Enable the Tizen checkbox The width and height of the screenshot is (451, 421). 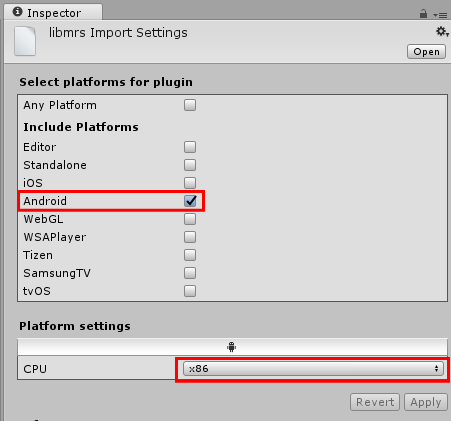pos(190,255)
